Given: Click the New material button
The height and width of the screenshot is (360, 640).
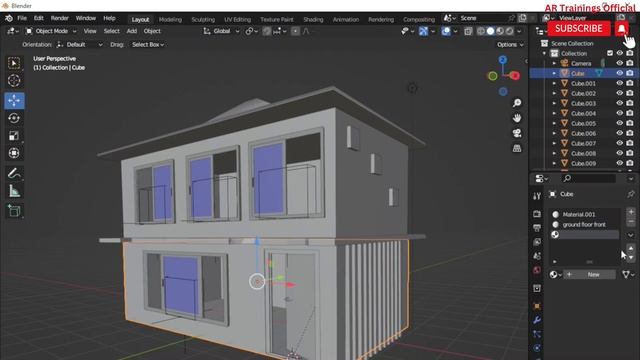Looking at the screenshot, I should (x=589, y=275).
